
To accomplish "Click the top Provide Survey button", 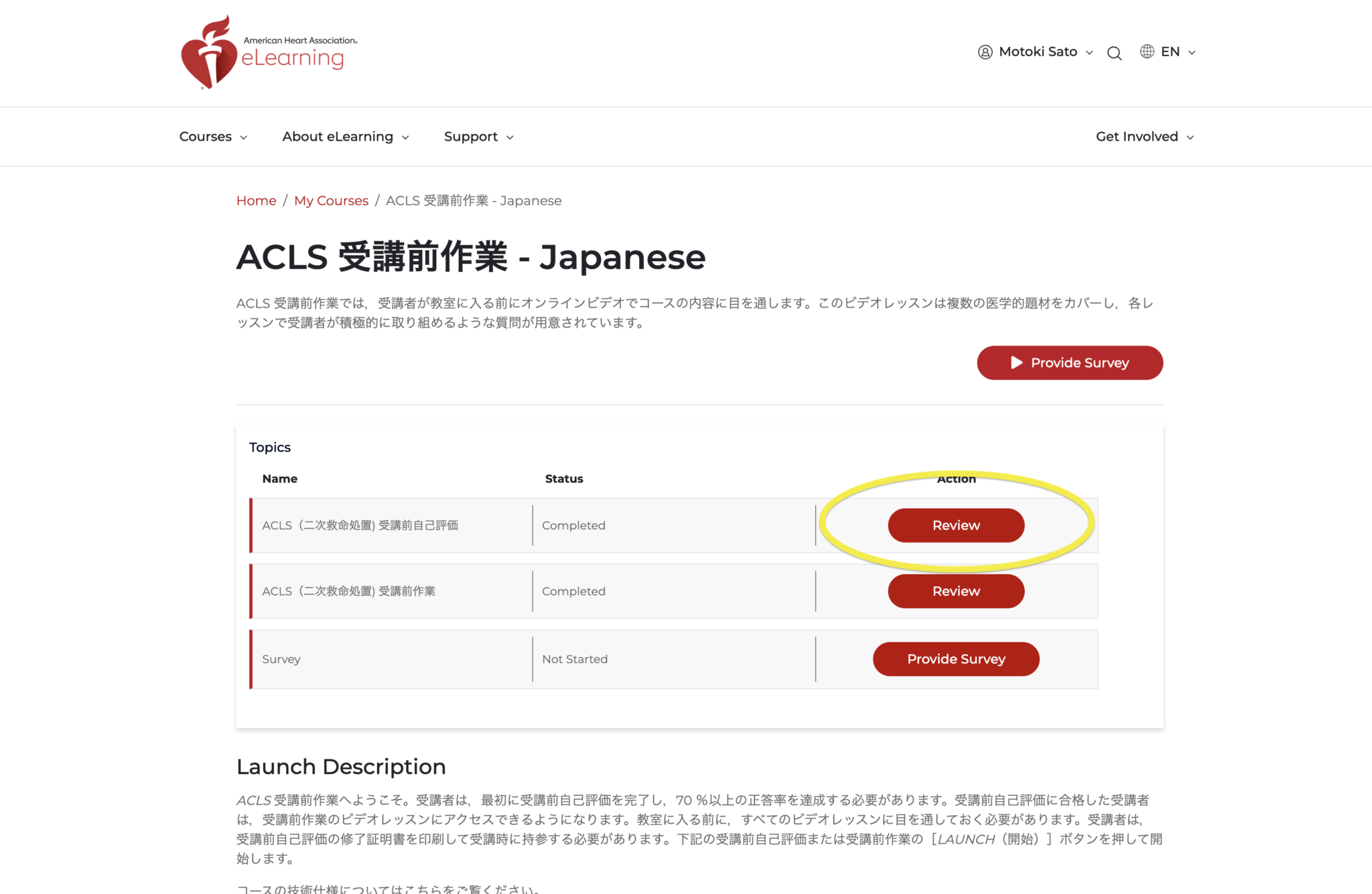I will click(1070, 363).
